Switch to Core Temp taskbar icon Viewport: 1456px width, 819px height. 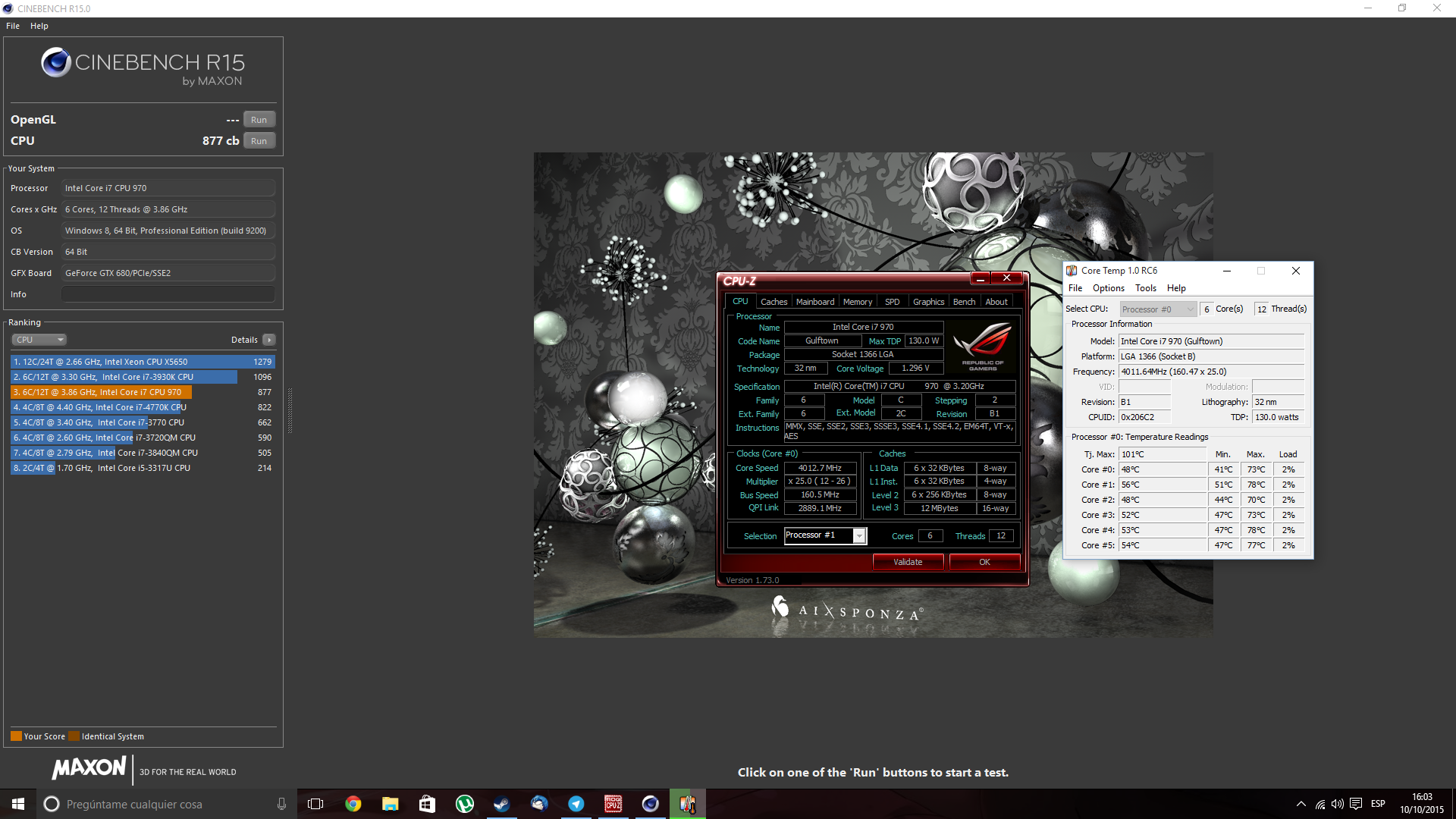click(687, 804)
